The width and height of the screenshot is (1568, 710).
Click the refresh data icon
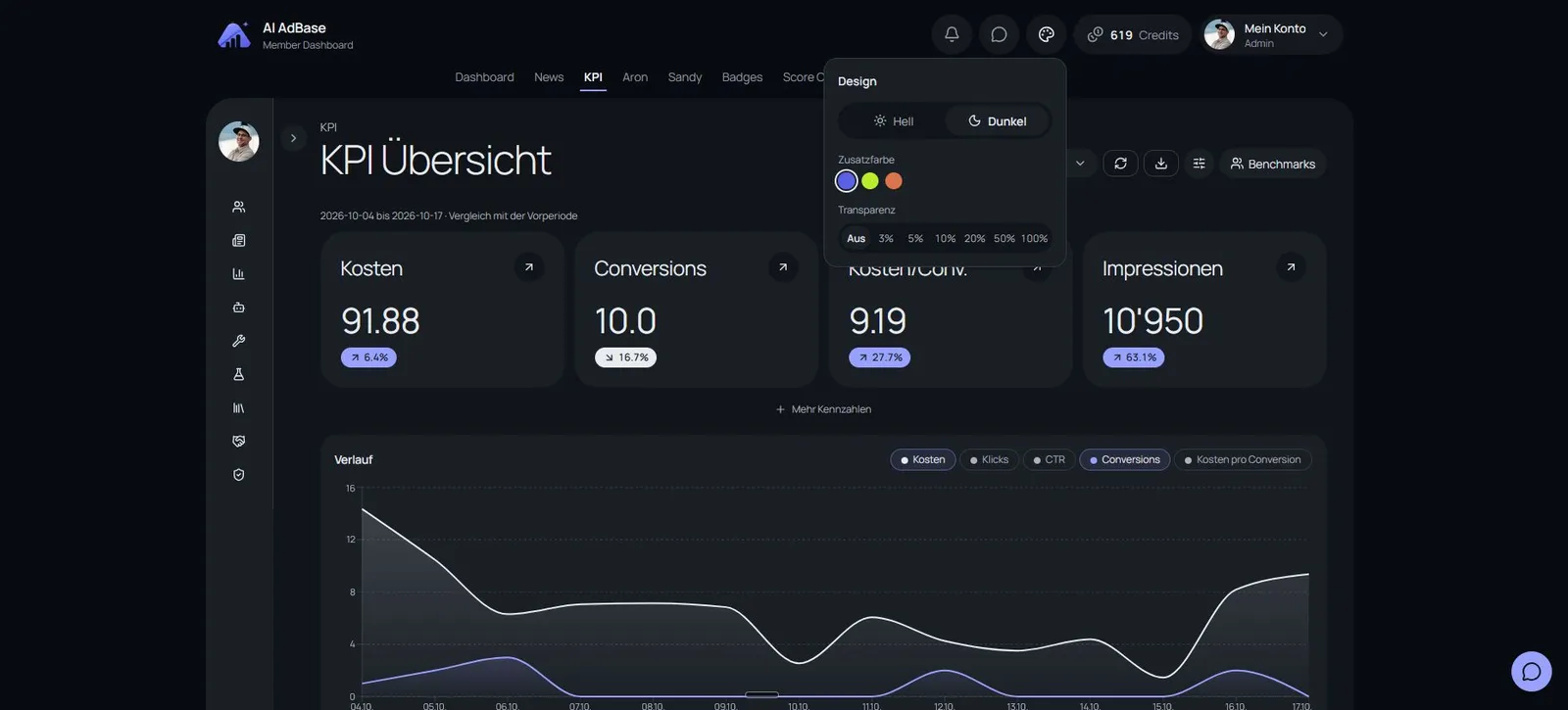coord(1120,164)
